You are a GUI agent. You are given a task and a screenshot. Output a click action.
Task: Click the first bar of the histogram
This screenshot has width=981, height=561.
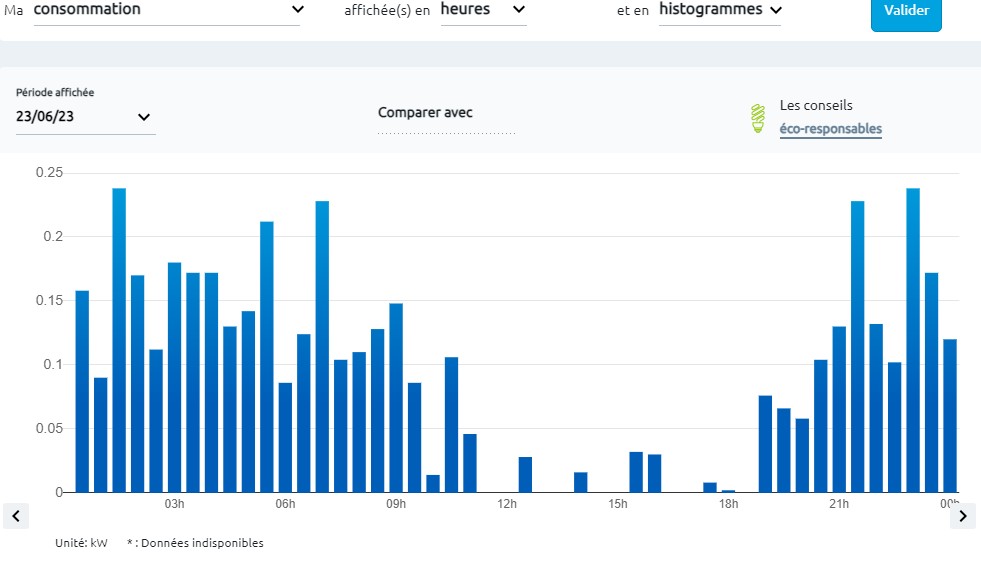[x=82, y=391]
